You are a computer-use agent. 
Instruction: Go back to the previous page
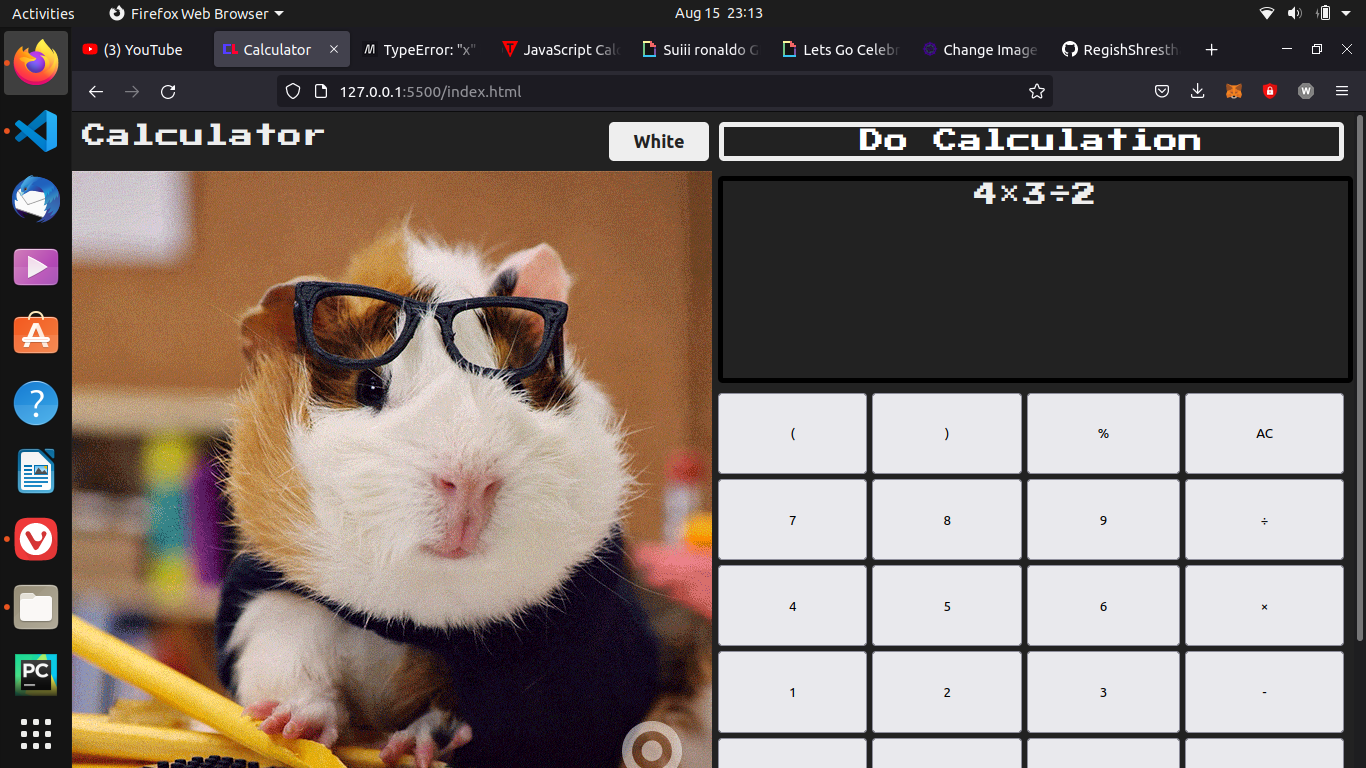coord(96,92)
